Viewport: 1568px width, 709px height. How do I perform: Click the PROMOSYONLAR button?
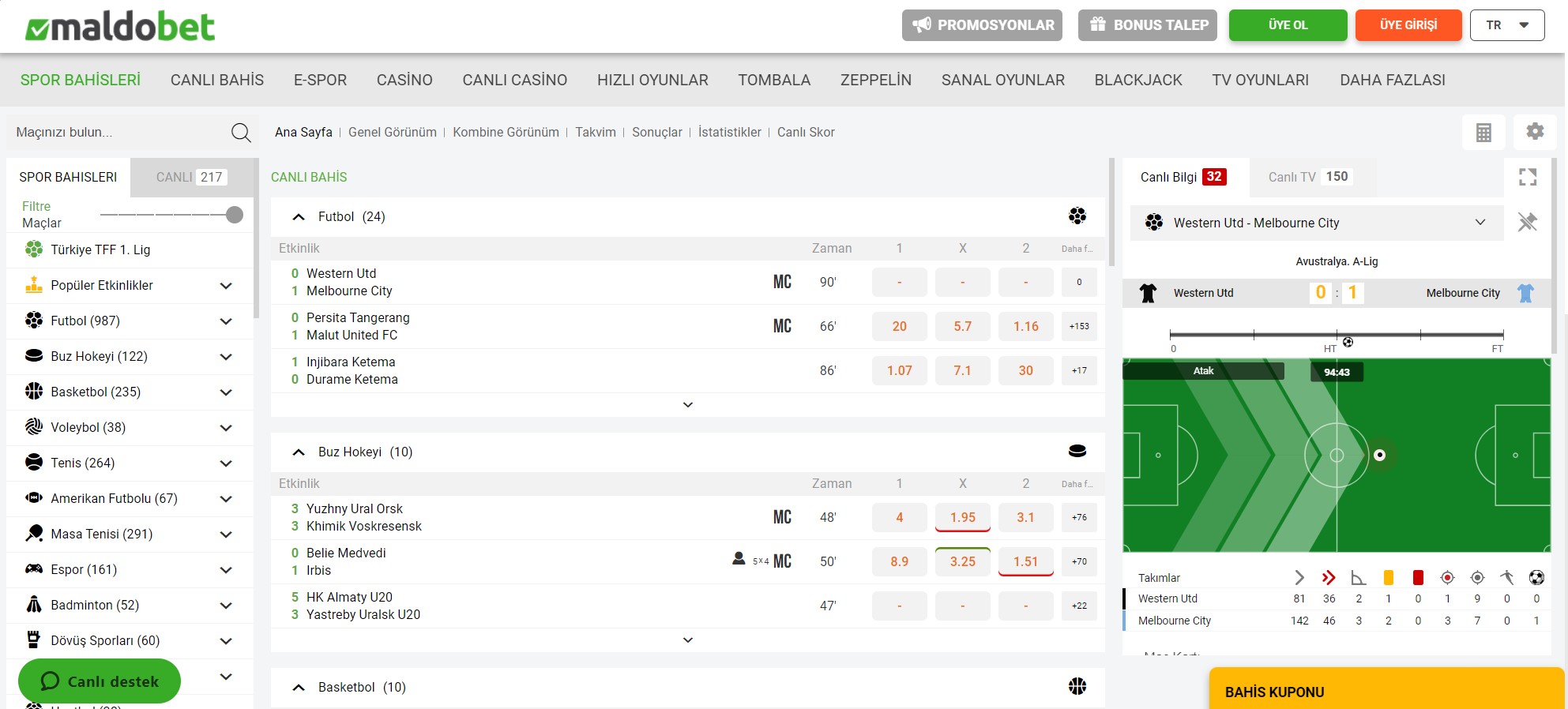(x=982, y=25)
